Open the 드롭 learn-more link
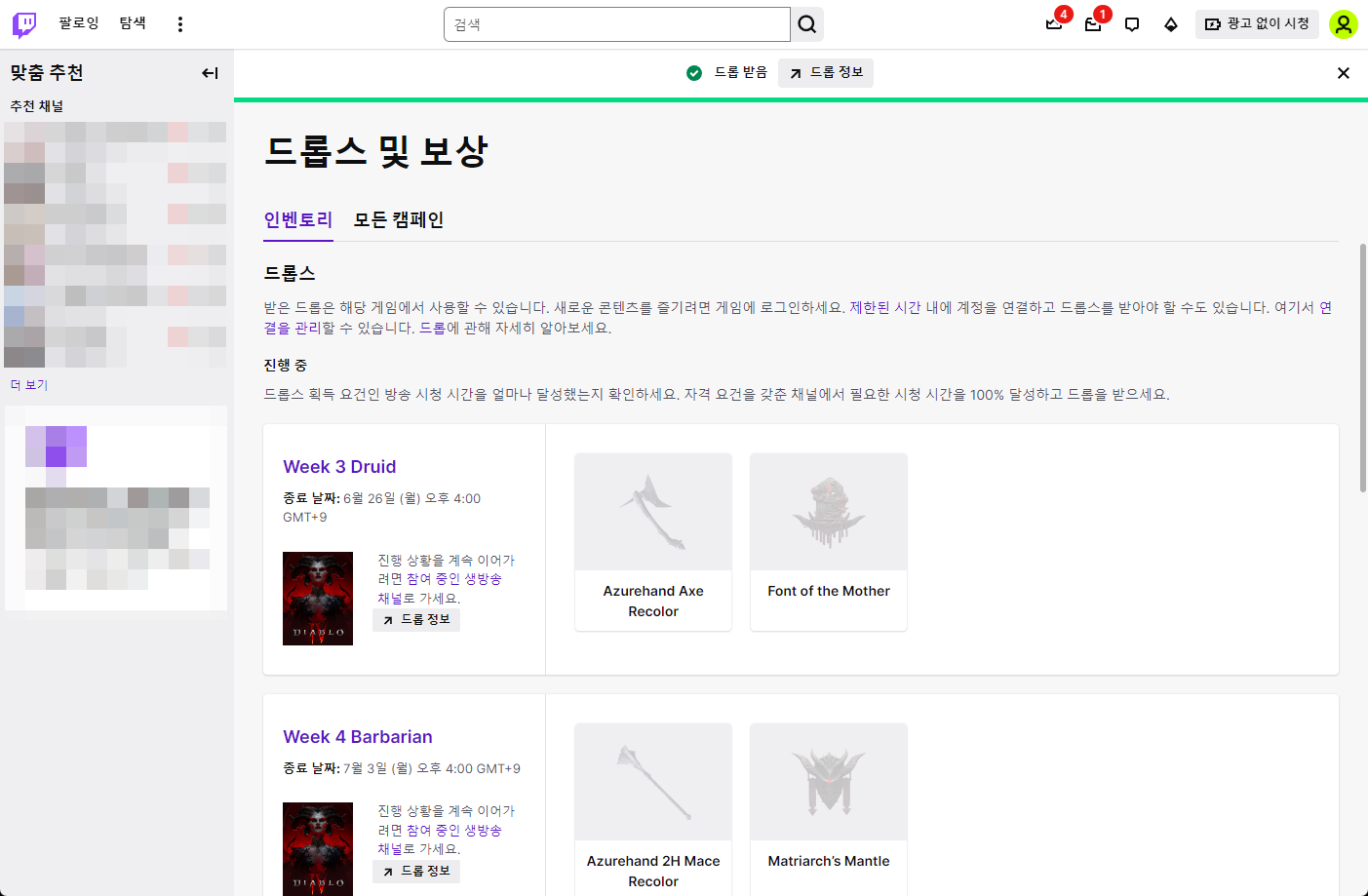 [x=432, y=329]
